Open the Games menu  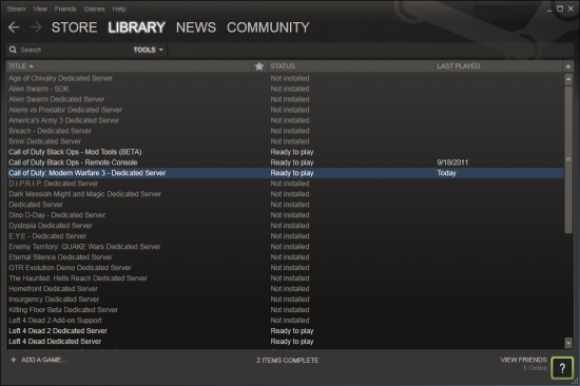coord(94,9)
